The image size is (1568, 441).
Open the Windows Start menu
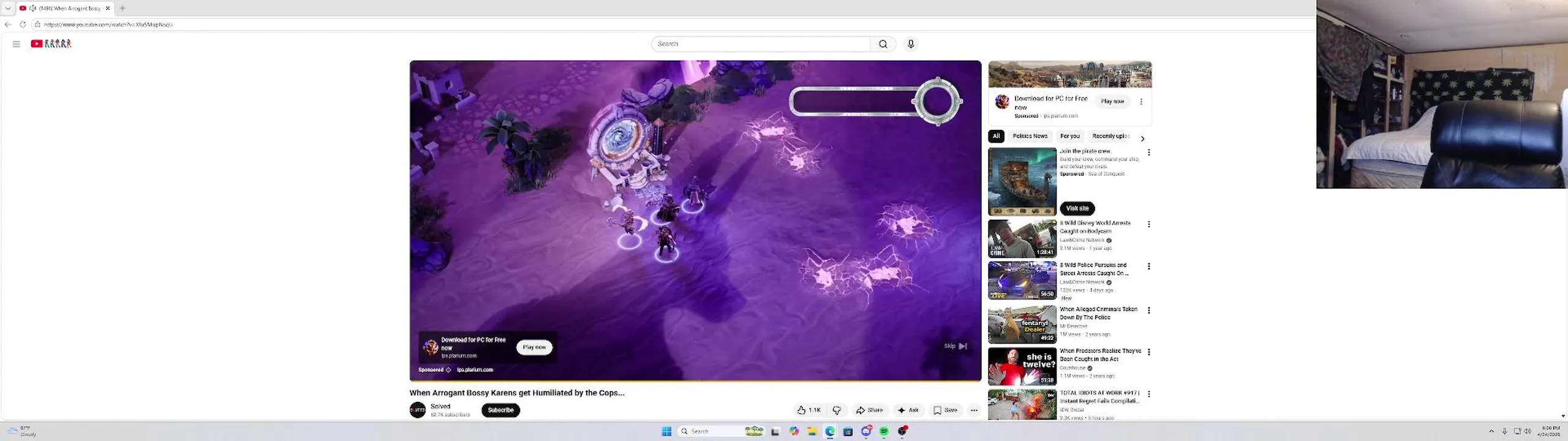coord(666,431)
